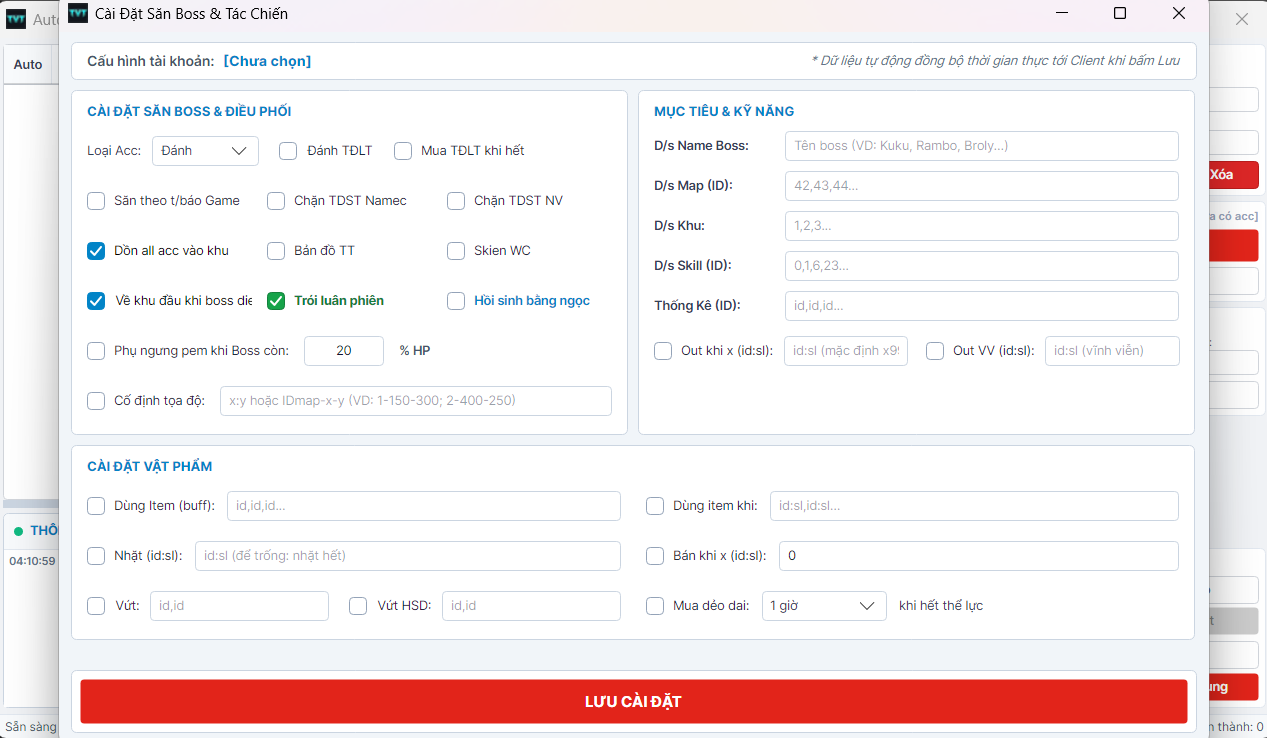Viewport: 1267px width, 738px height.
Task: Enable Hồi sinh bằng ngọc checkbox
Action: coord(456,301)
